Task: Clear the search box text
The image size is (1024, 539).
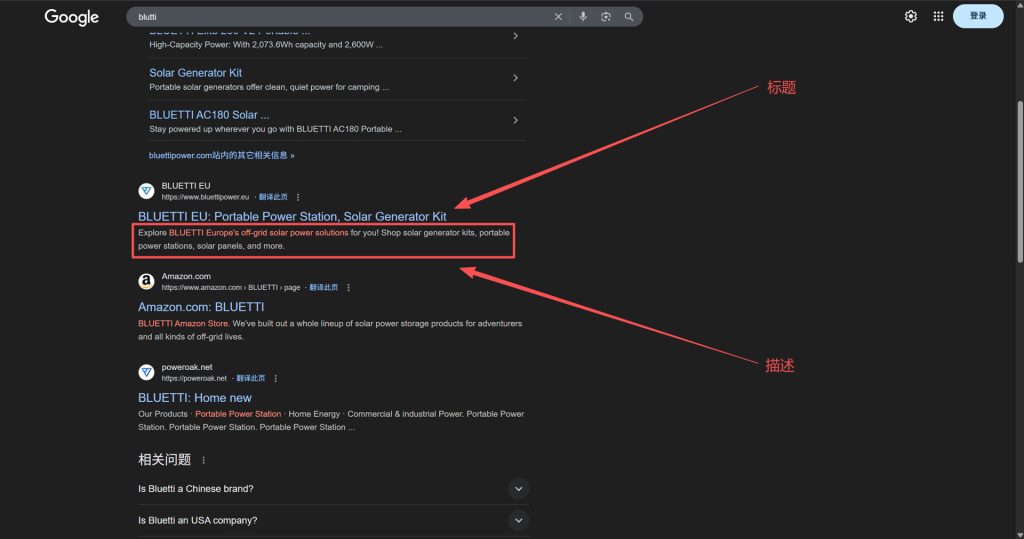Action: (x=559, y=17)
